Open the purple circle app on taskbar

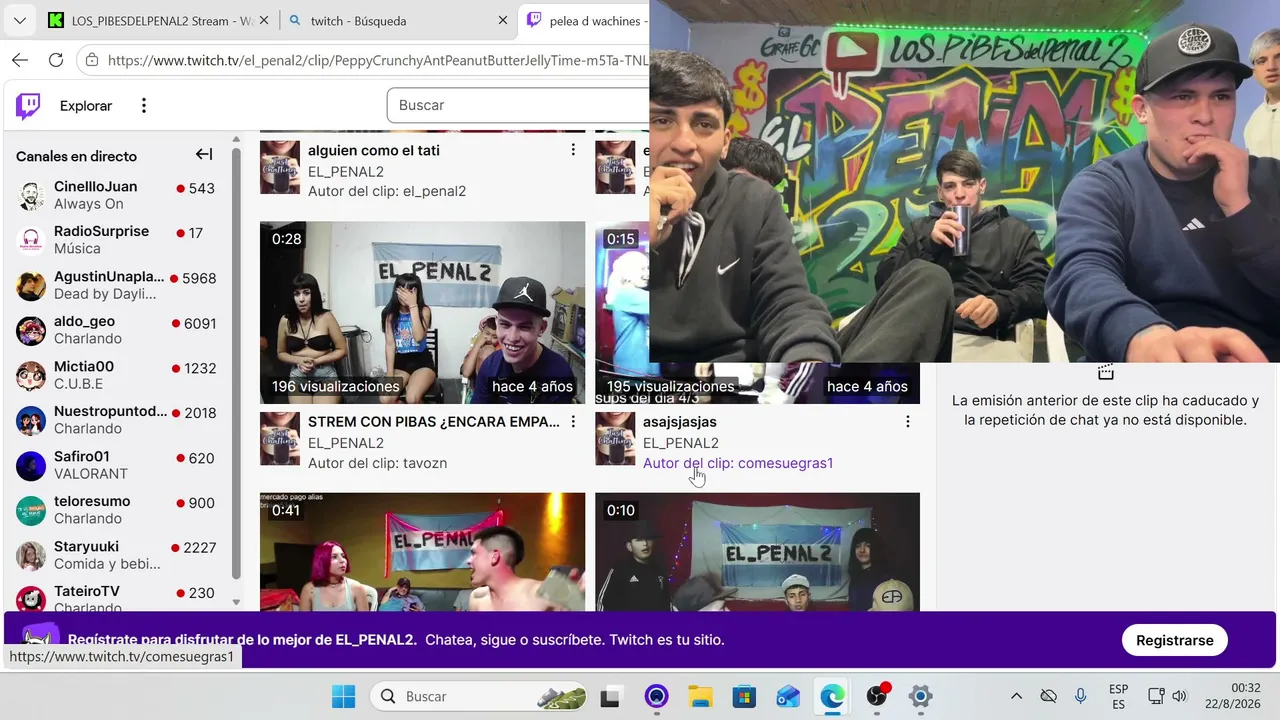point(656,696)
